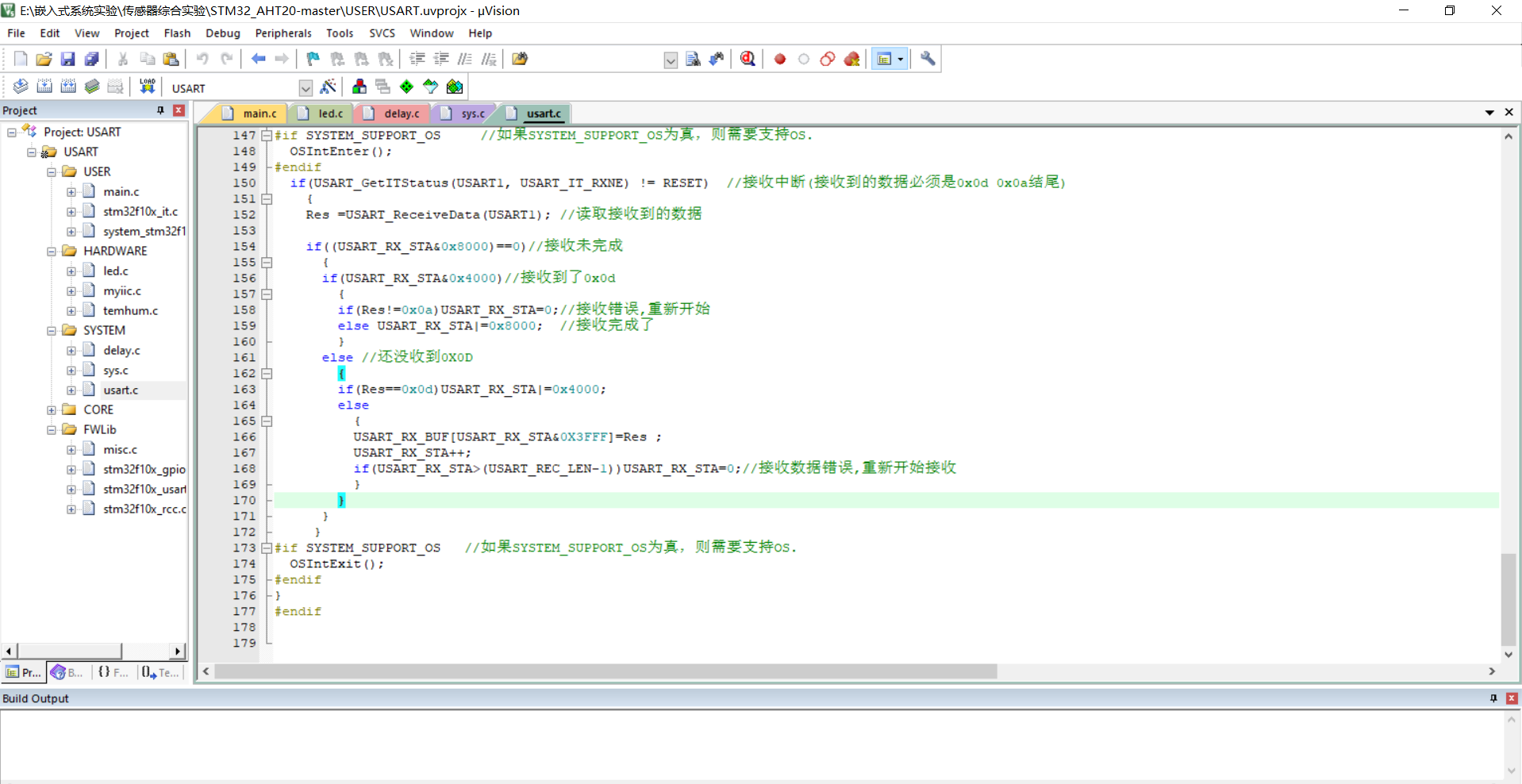Click the Select Software Packs icon
Screen dimensions: 1522x784
(430, 86)
